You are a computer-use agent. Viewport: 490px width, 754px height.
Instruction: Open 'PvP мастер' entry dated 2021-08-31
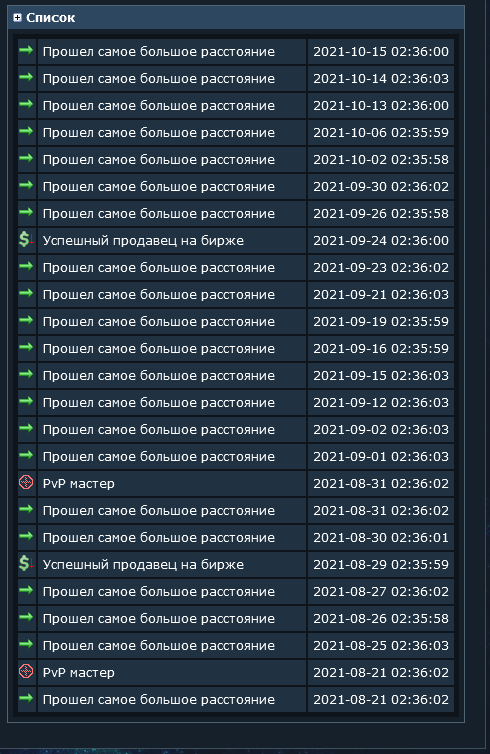pyautogui.click(x=79, y=484)
